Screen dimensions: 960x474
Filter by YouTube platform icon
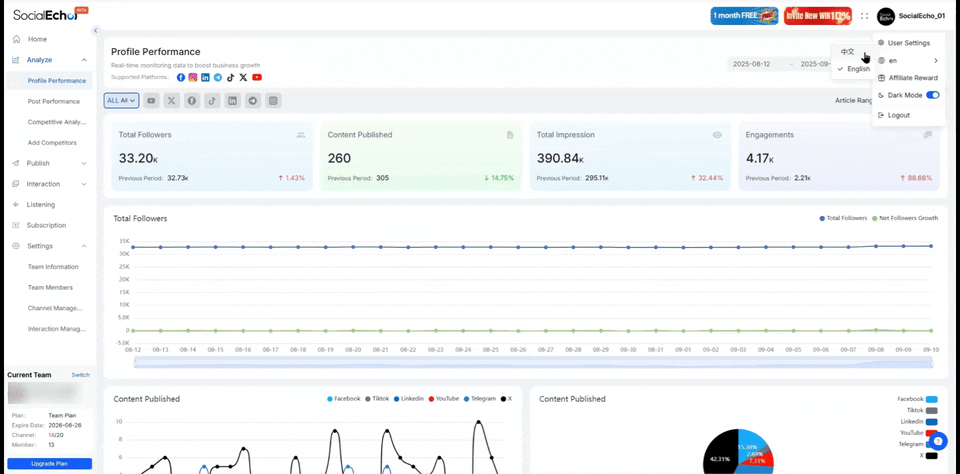tap(151, 101)
